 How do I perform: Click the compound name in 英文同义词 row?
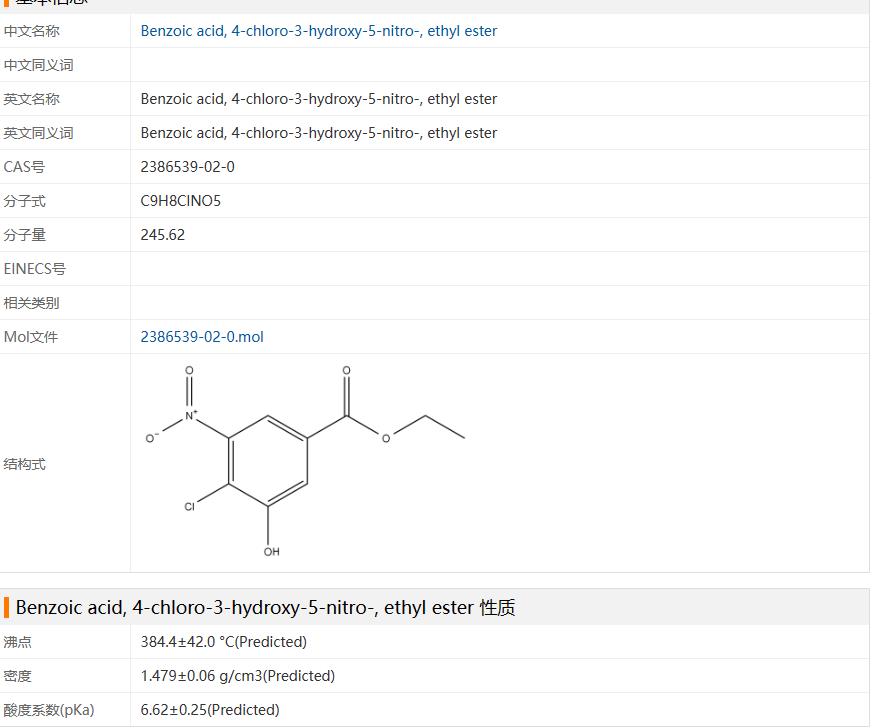point(318,133)
